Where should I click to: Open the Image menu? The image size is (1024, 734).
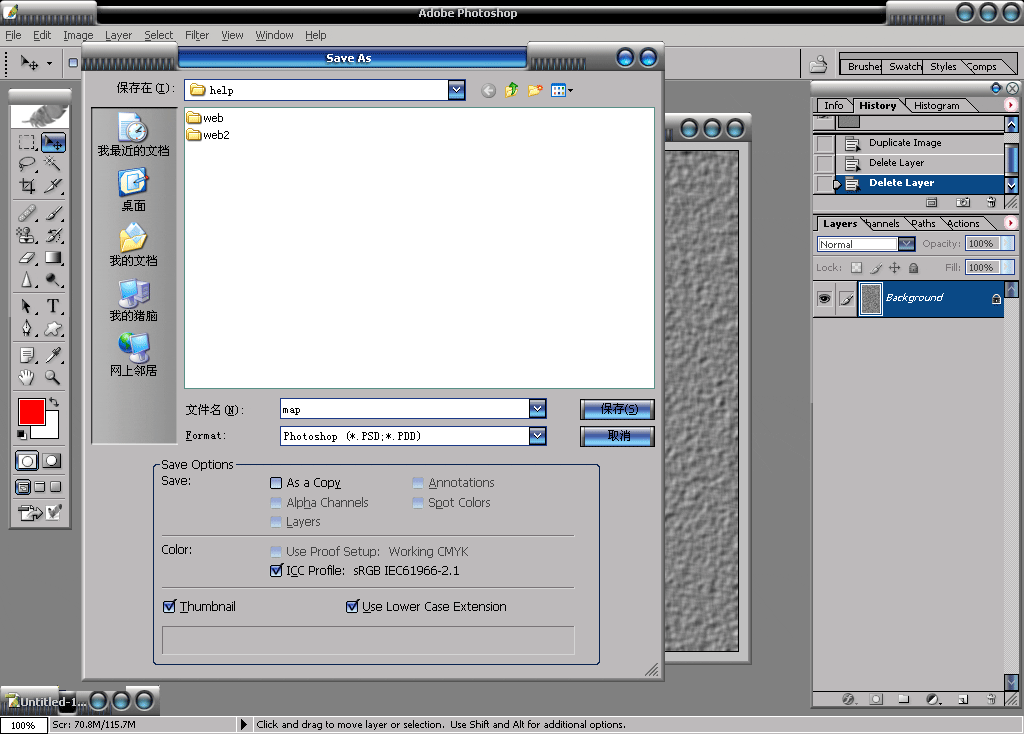[x=78, y=35]
